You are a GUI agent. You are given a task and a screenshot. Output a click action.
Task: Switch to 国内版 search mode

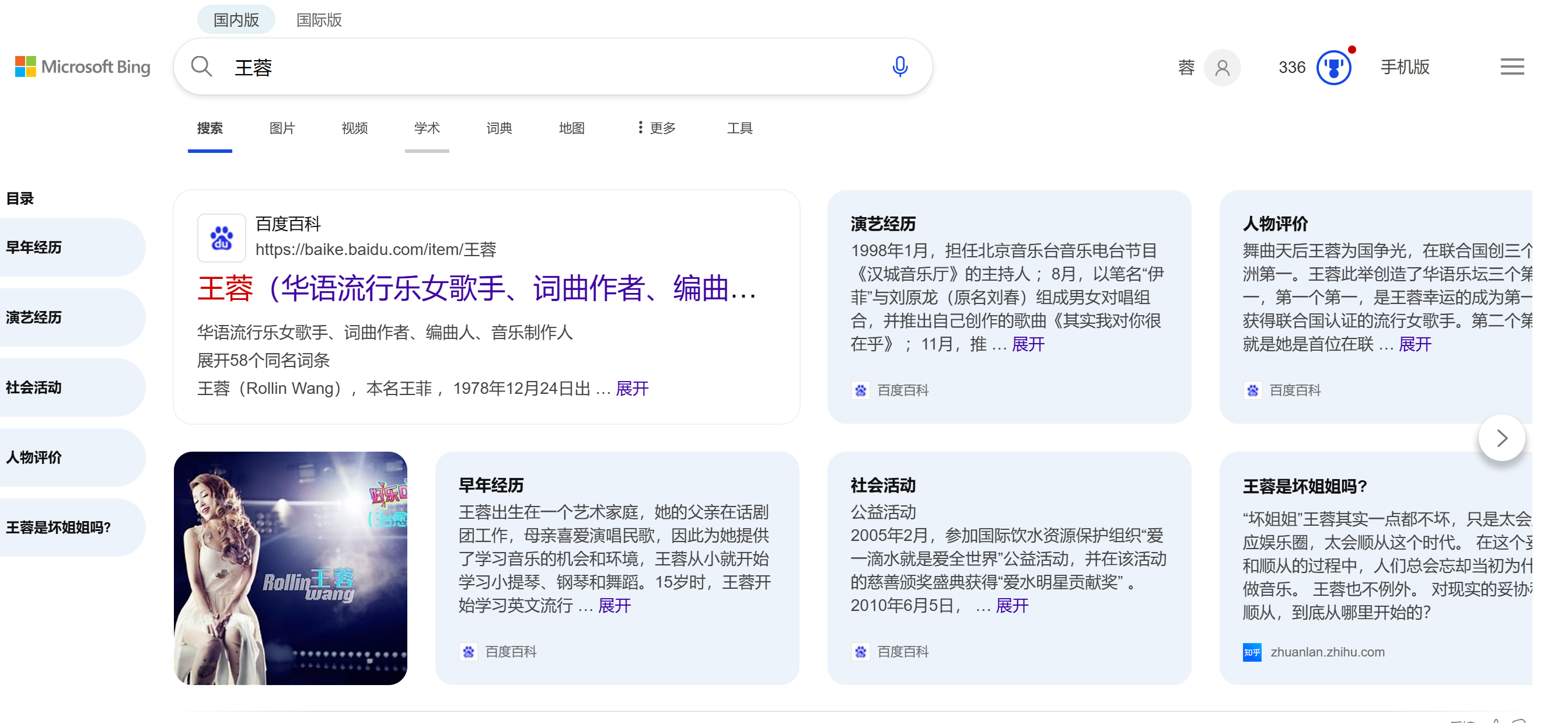click(x=236, y=20)
